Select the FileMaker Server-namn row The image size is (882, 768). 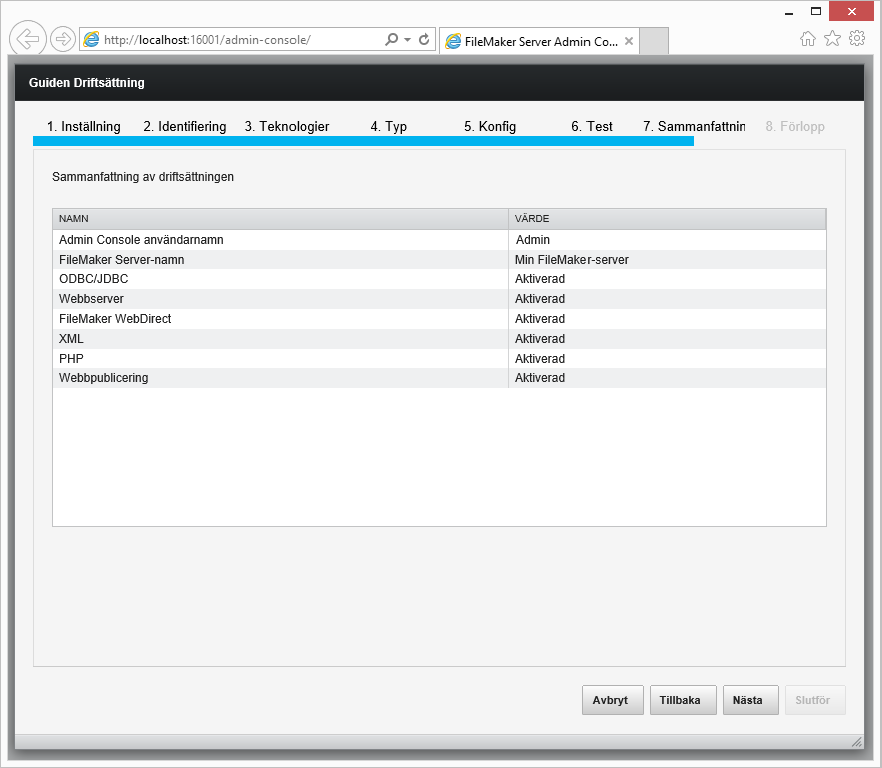[x=439, y=259]
